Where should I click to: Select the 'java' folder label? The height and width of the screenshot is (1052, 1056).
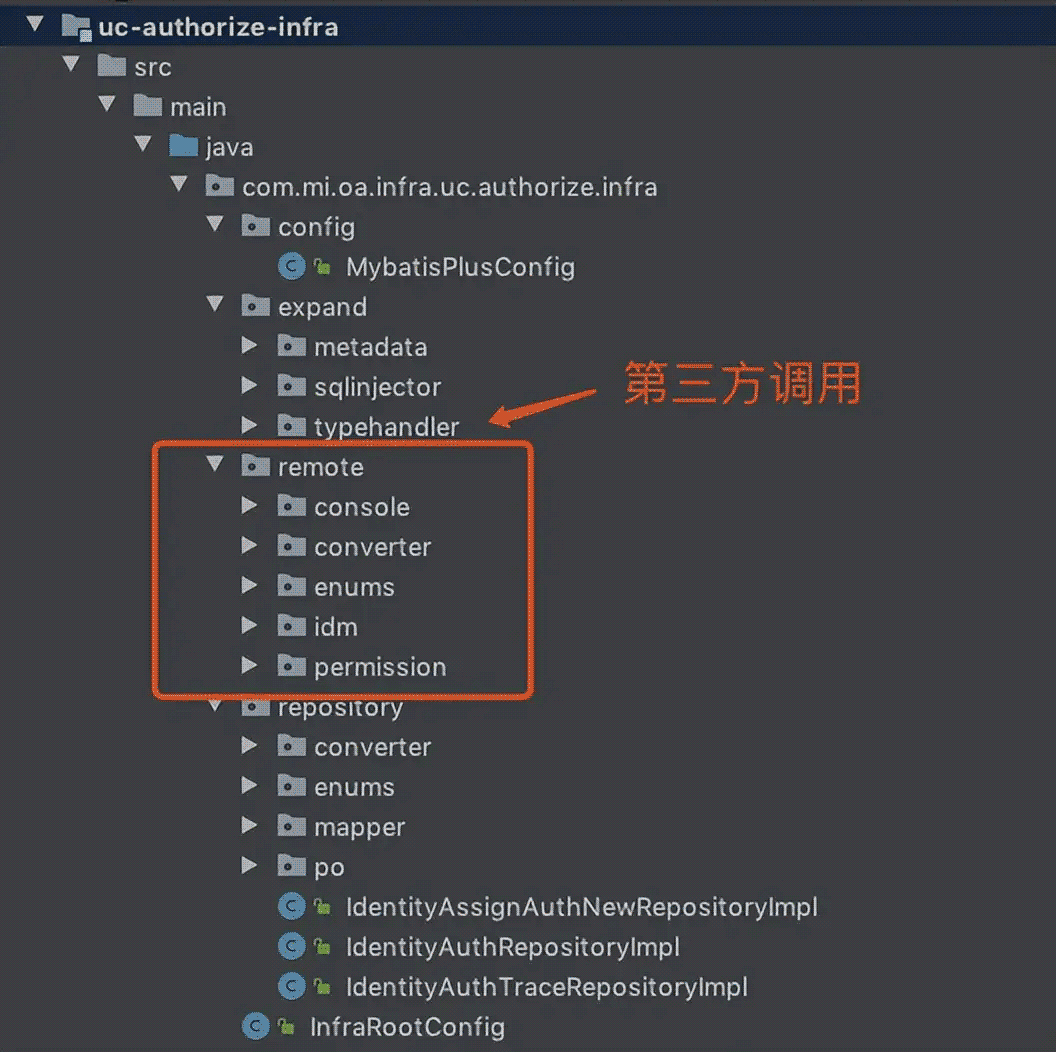click(230, 147)
